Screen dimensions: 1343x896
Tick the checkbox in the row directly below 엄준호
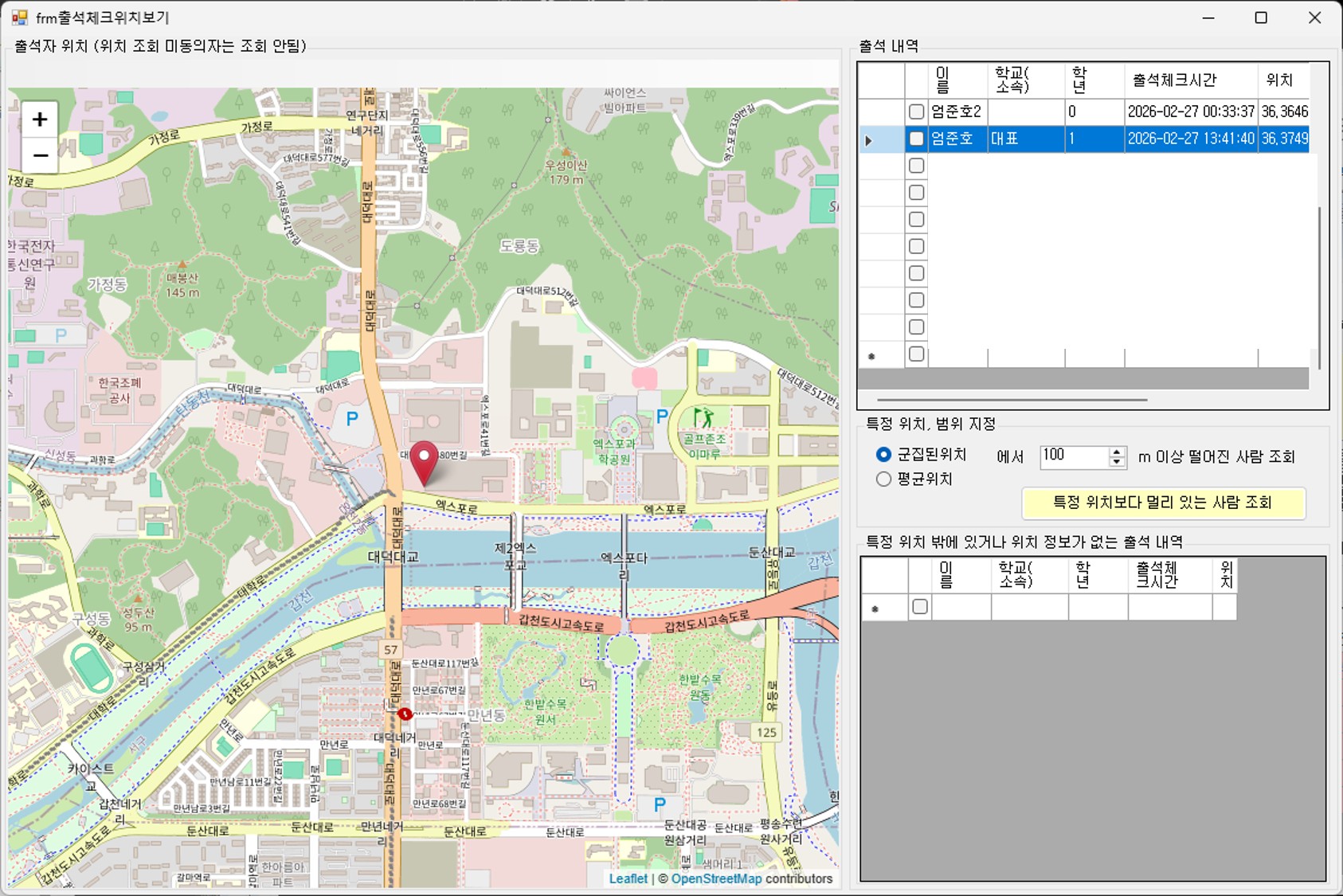pyautogui.click(x=917, y=166)
